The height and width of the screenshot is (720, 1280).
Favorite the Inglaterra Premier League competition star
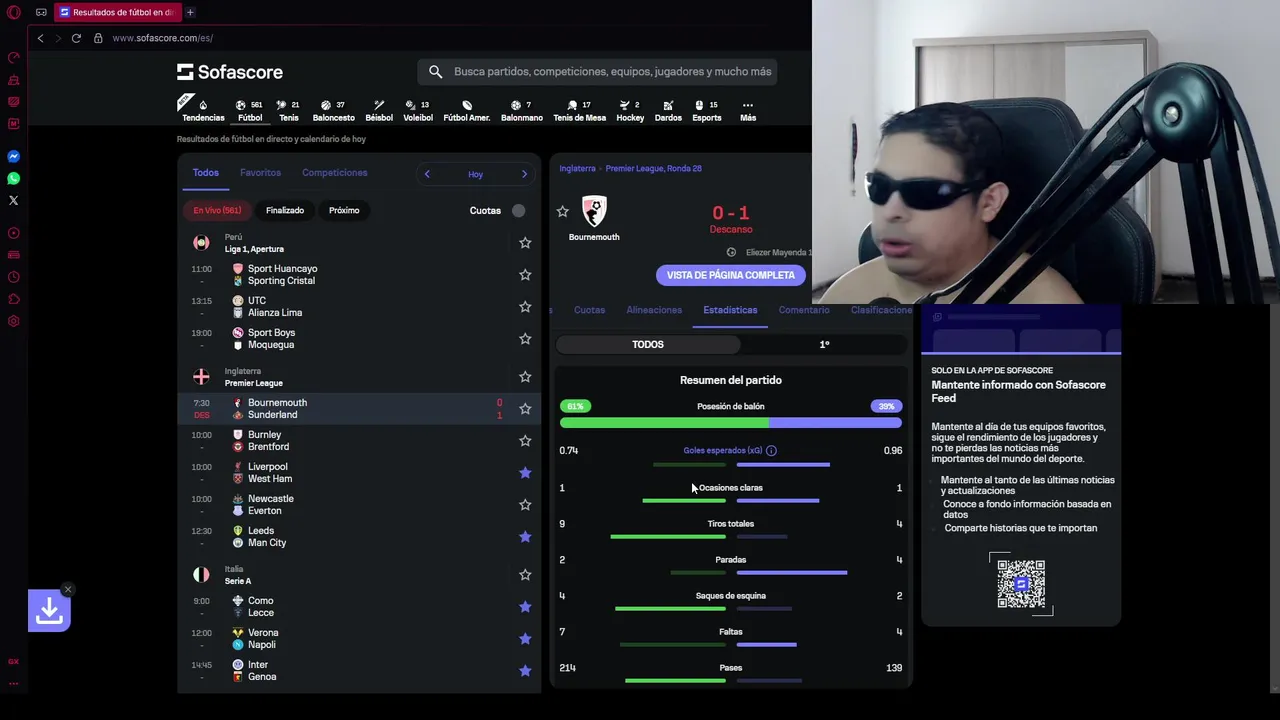(525, 377)
